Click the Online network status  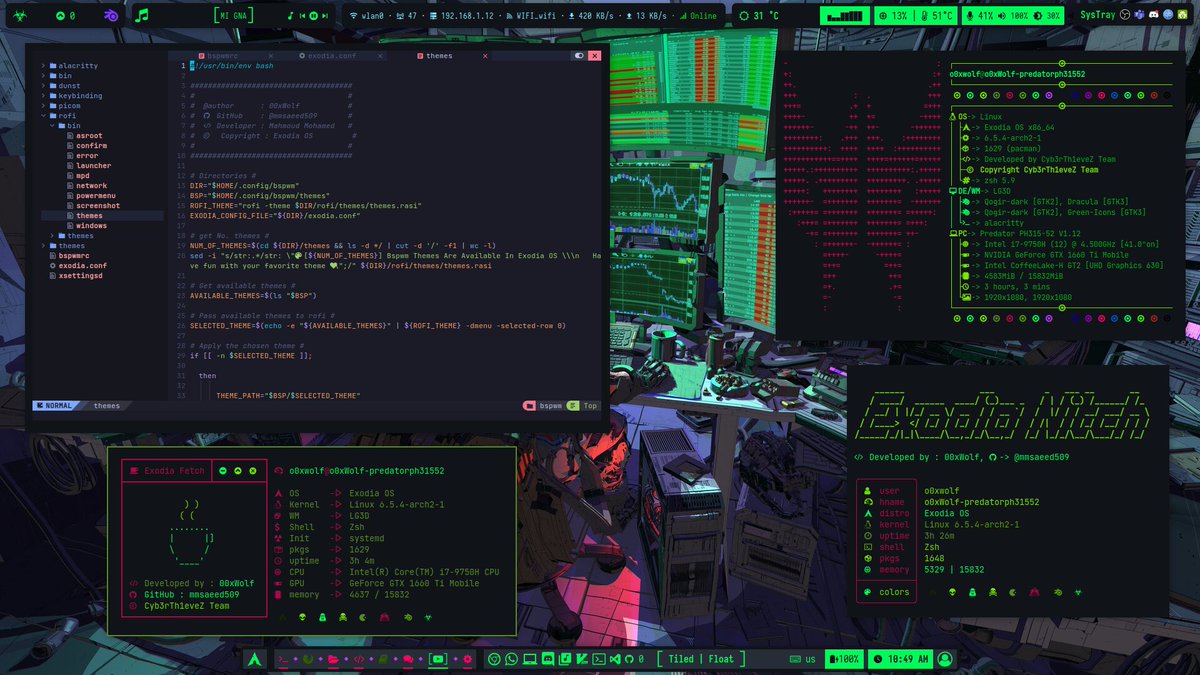pos(696,16)
